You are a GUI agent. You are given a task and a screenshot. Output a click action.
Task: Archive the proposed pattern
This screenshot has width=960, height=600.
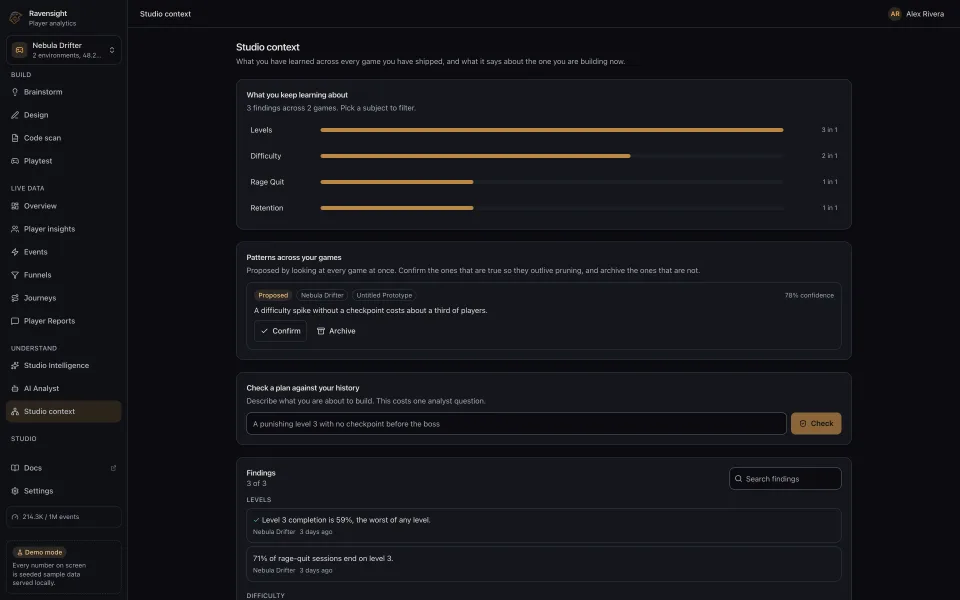[336, 331]
